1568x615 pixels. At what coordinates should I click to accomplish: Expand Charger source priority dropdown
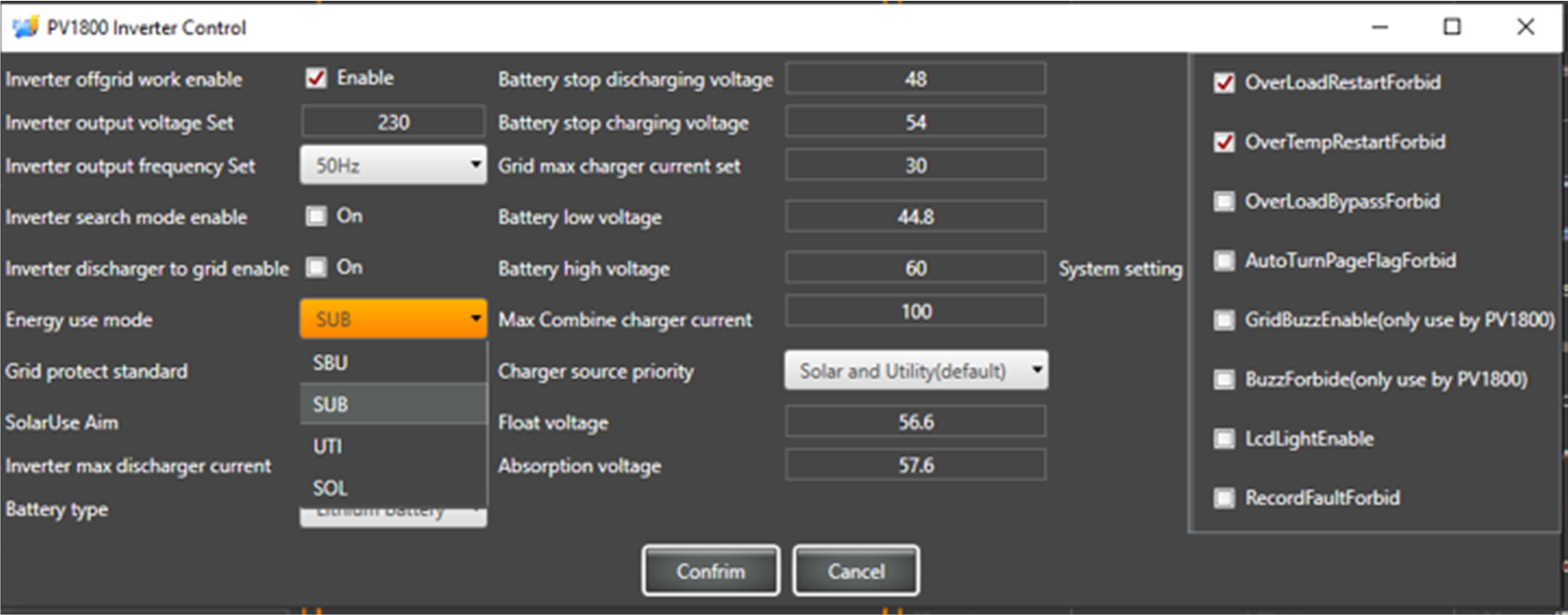(916, 370)
